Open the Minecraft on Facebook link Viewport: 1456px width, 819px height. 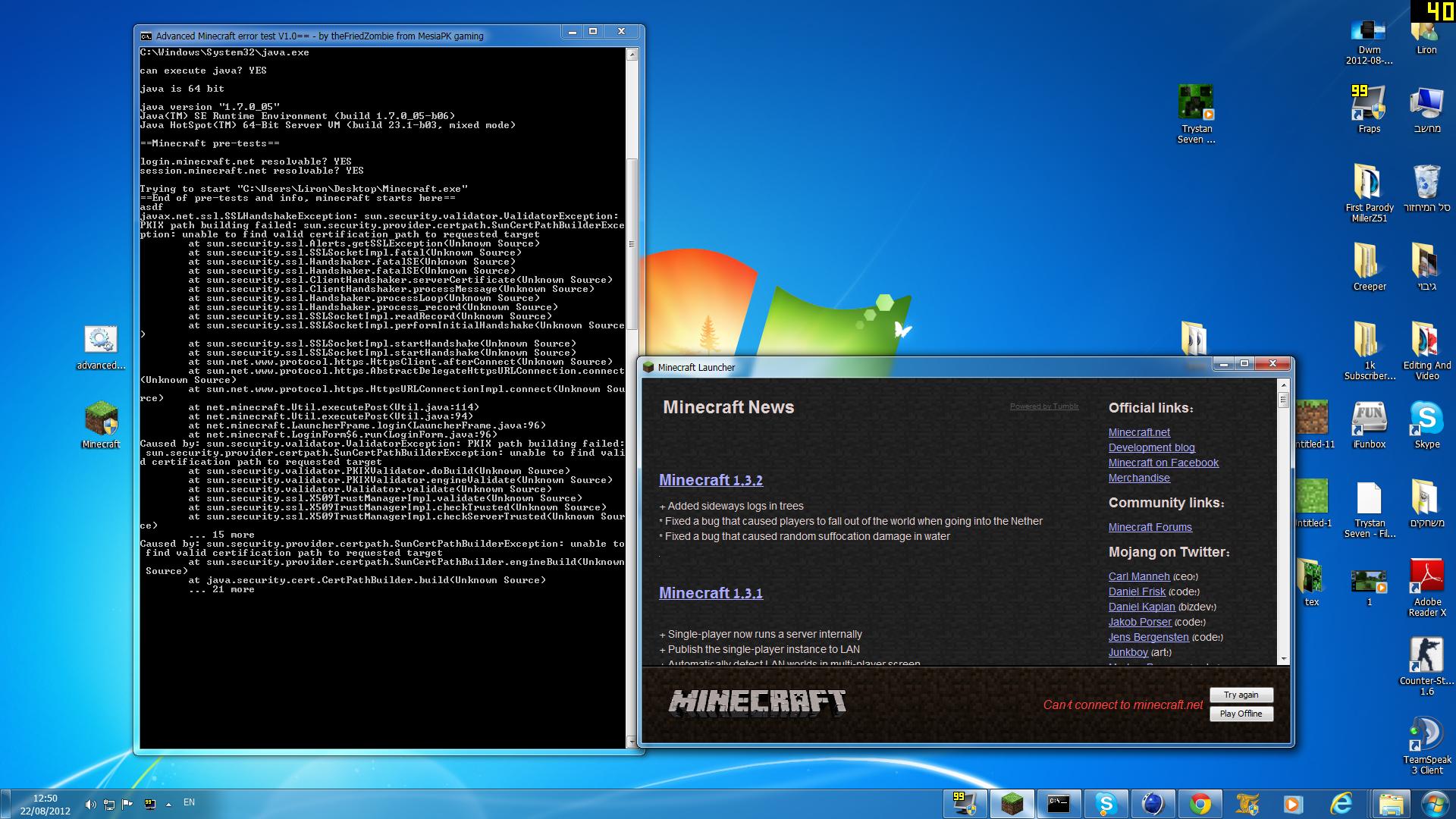(x=1163, y=463)
